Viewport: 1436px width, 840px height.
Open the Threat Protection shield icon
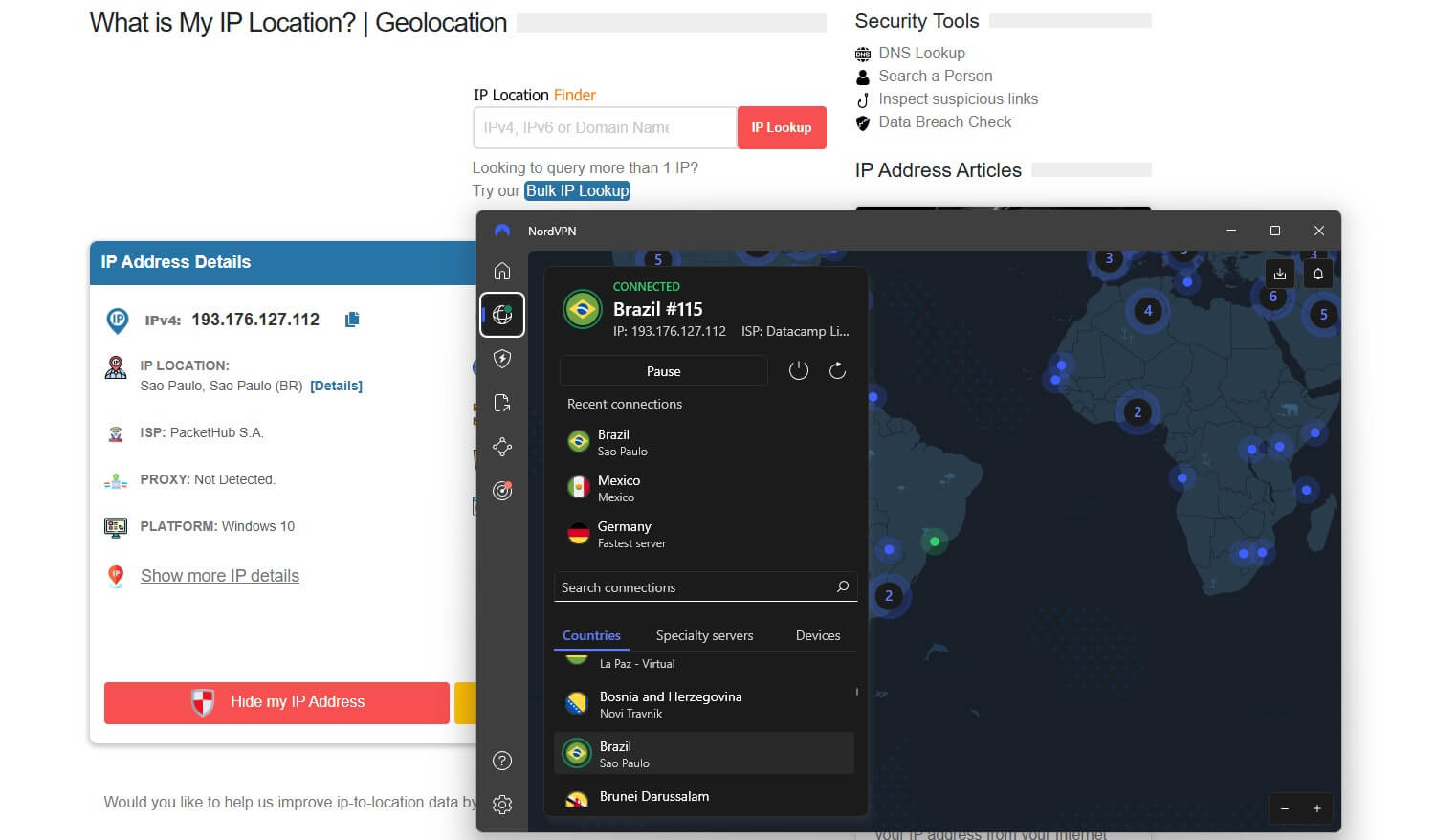tap(502, 359)
